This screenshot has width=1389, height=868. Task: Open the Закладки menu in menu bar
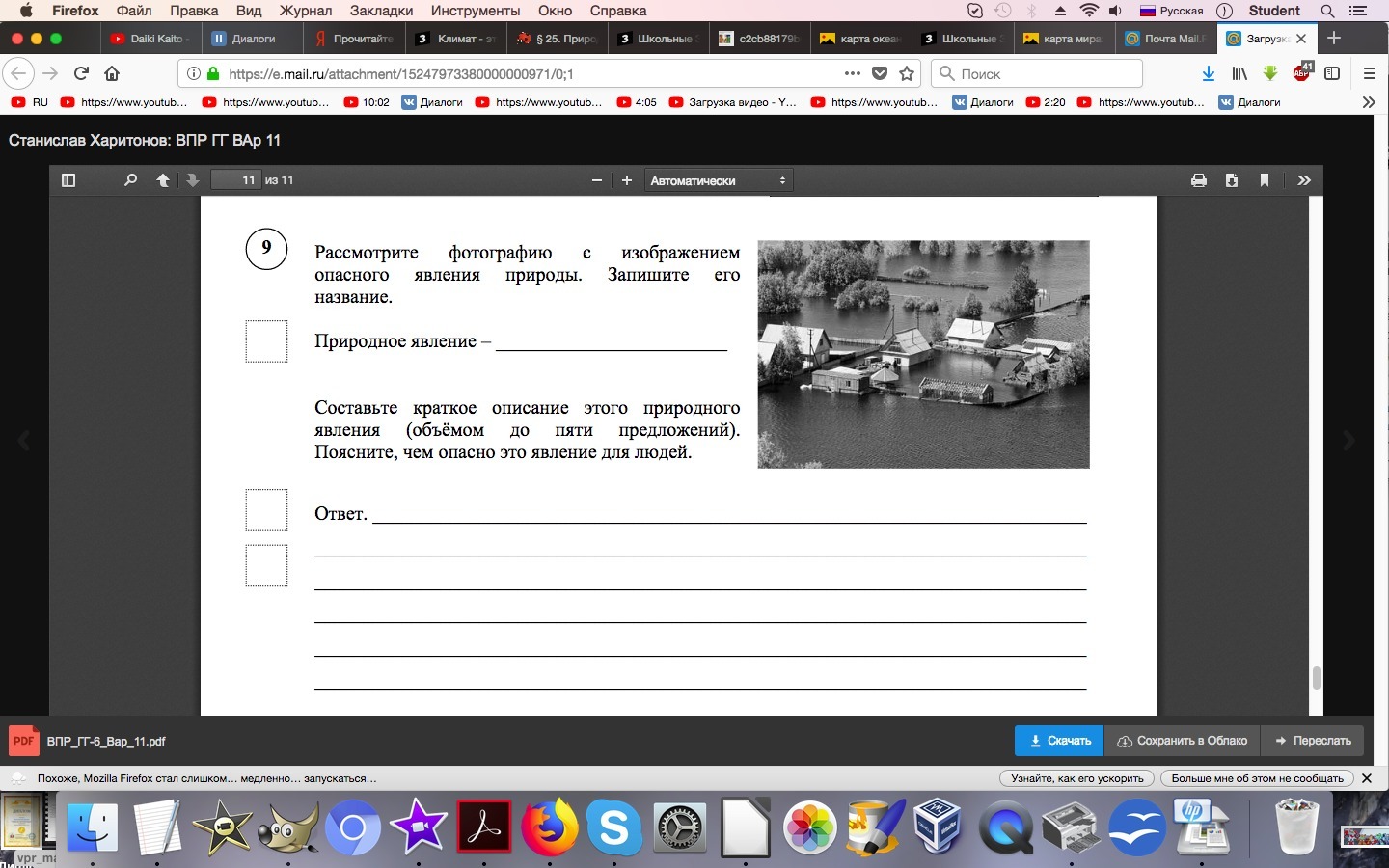[382, 11]
